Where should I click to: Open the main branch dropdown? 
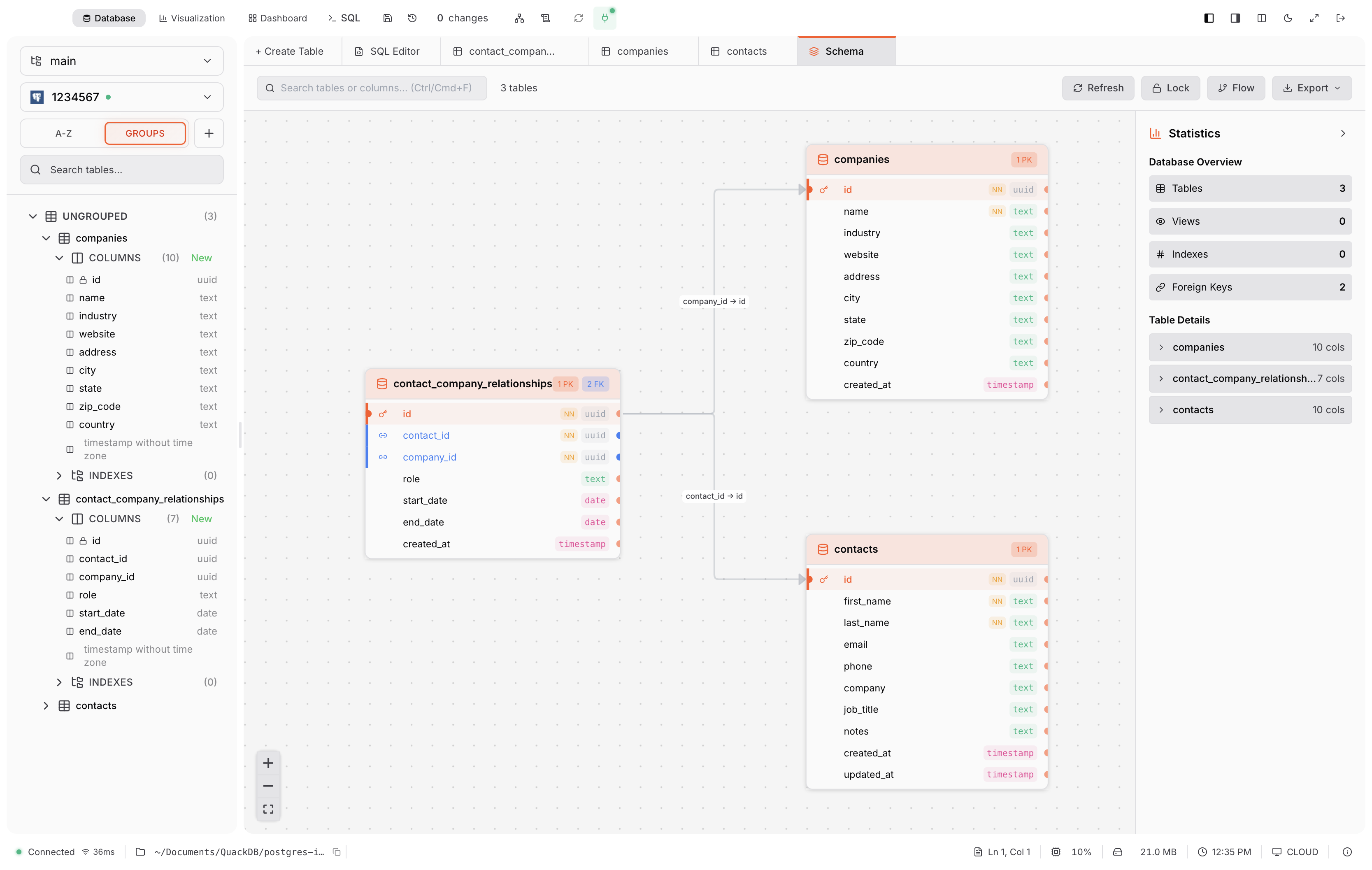coord(121,61)
